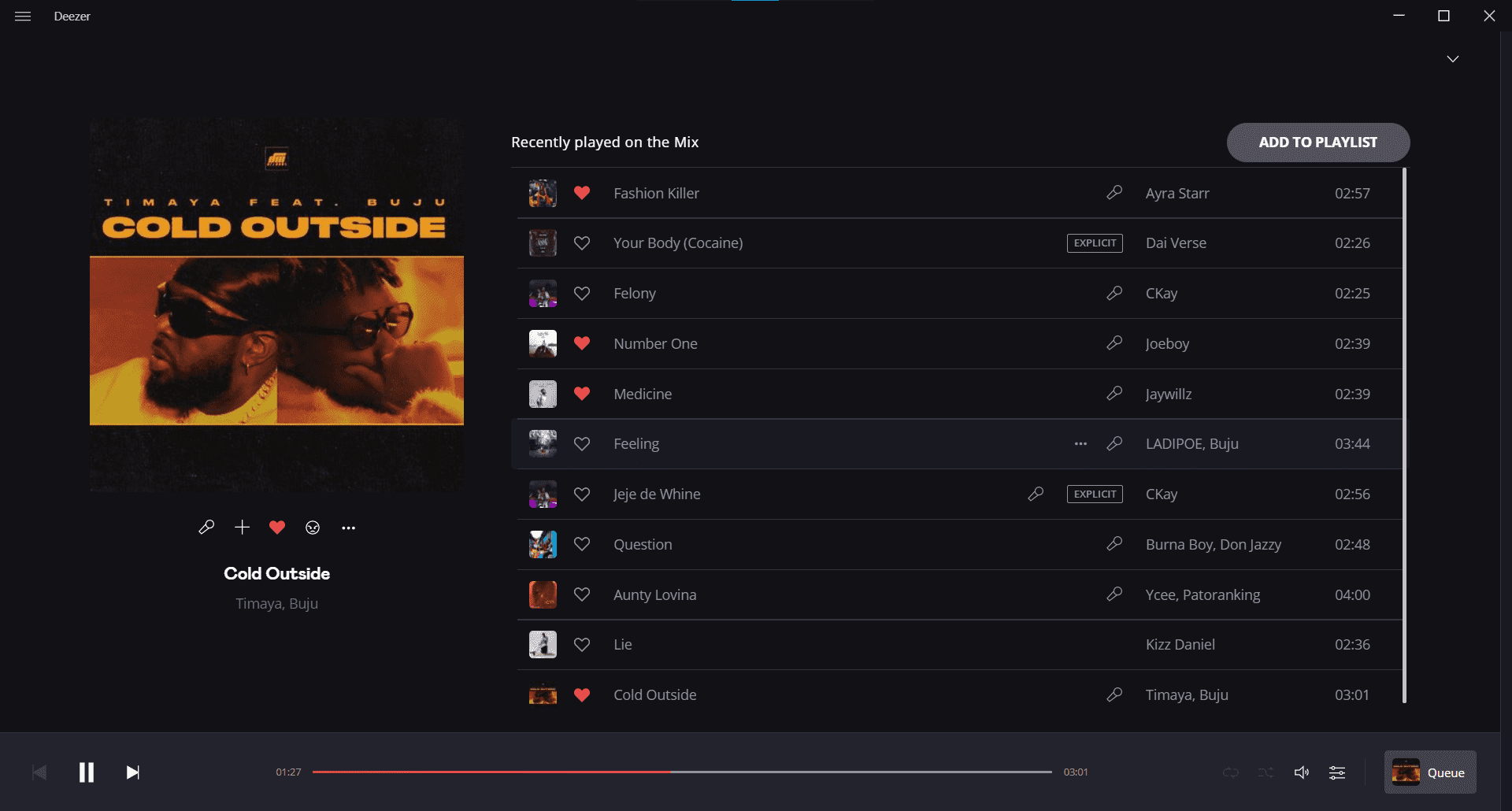Toggle the shuffle icon in player bar
The width and height of the screenshot is (1512, 811).
coord(1266,772)
